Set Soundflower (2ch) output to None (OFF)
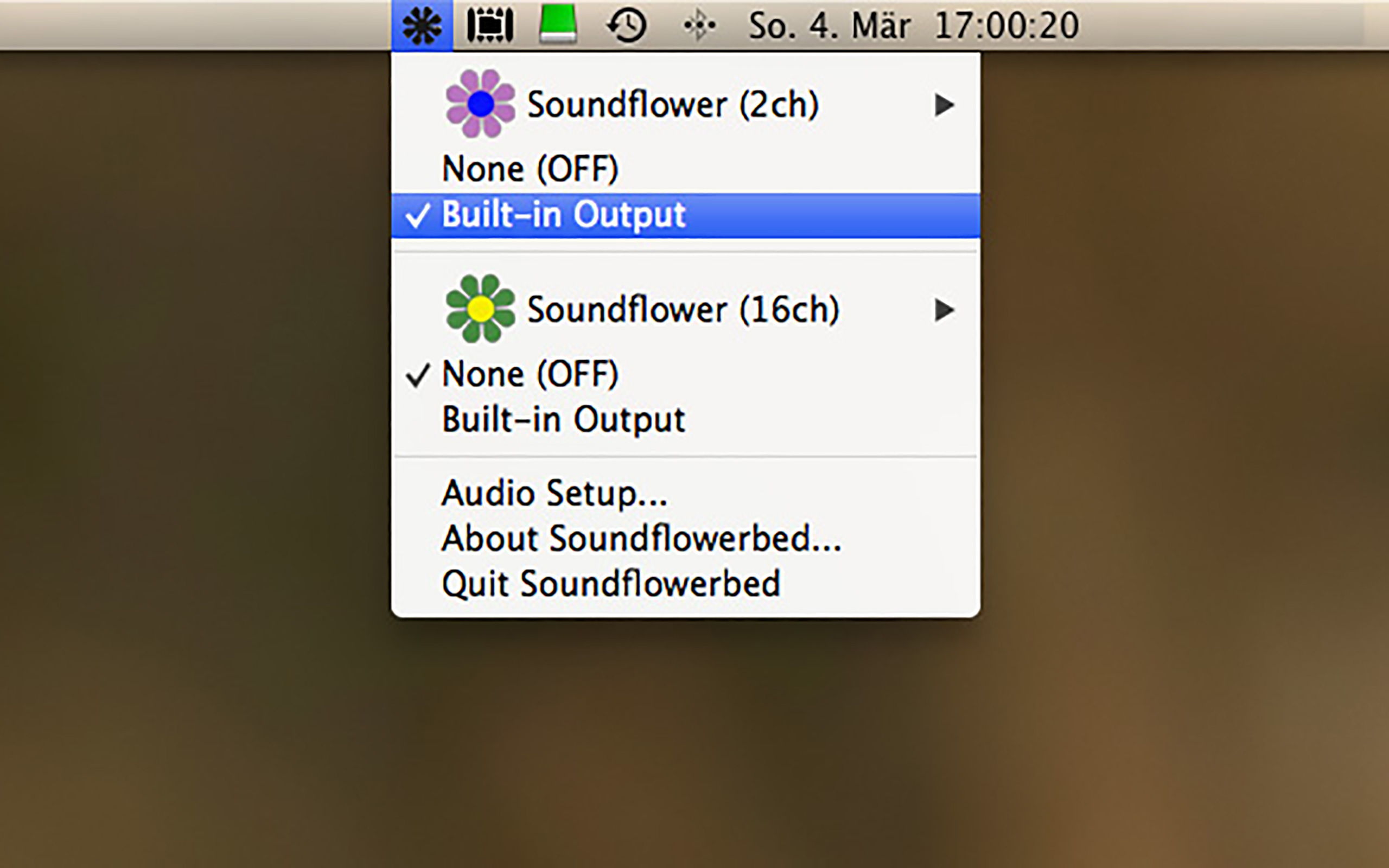The height and width of the screenshot is (868, 1389). 686,169
